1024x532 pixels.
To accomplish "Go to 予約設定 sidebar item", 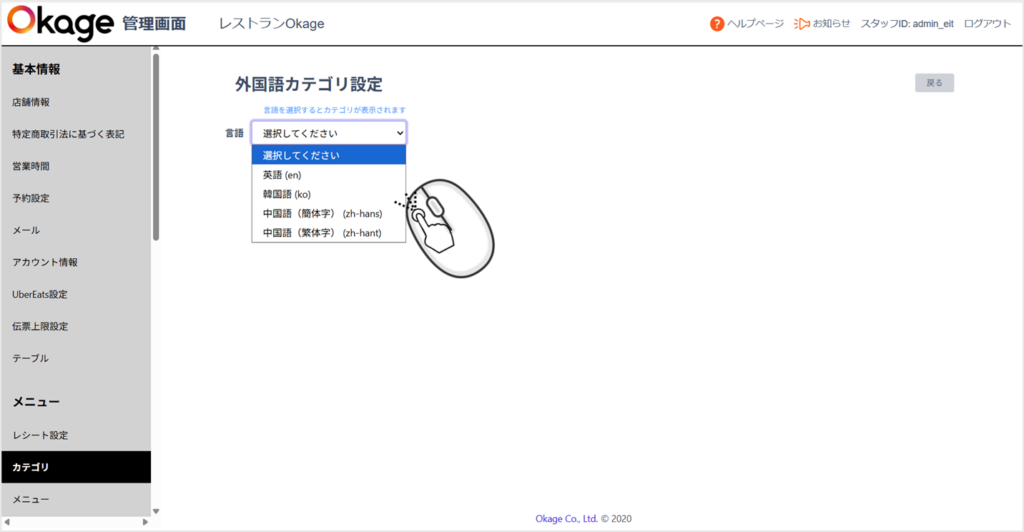I will tap(31, 198).
